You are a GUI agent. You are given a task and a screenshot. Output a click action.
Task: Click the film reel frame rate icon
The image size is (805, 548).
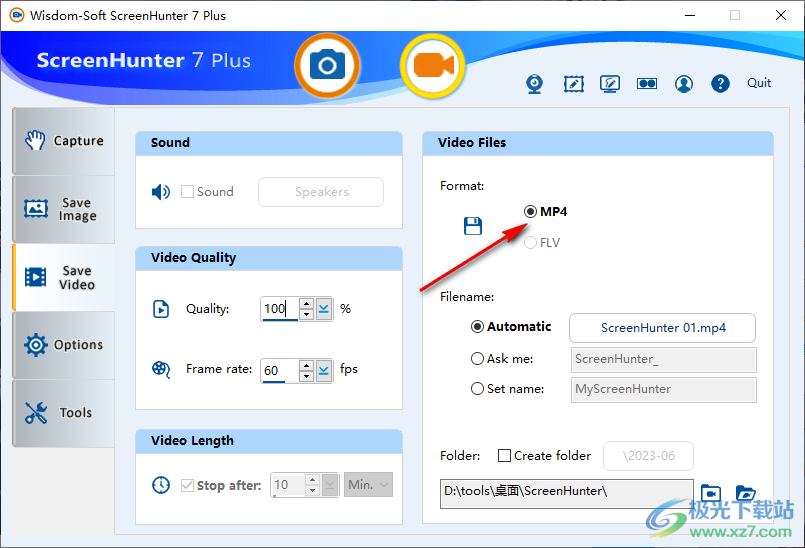tap(161, 369)
